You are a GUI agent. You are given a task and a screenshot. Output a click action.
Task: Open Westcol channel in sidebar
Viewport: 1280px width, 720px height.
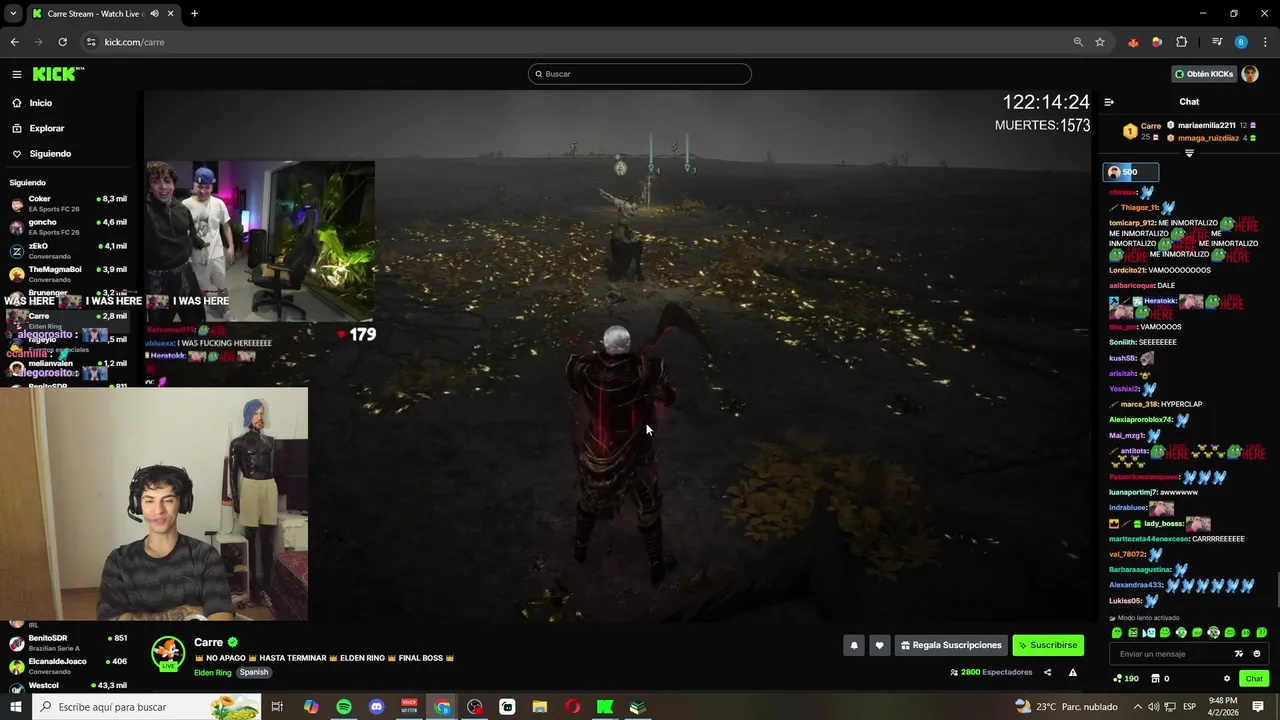point(68,686)
